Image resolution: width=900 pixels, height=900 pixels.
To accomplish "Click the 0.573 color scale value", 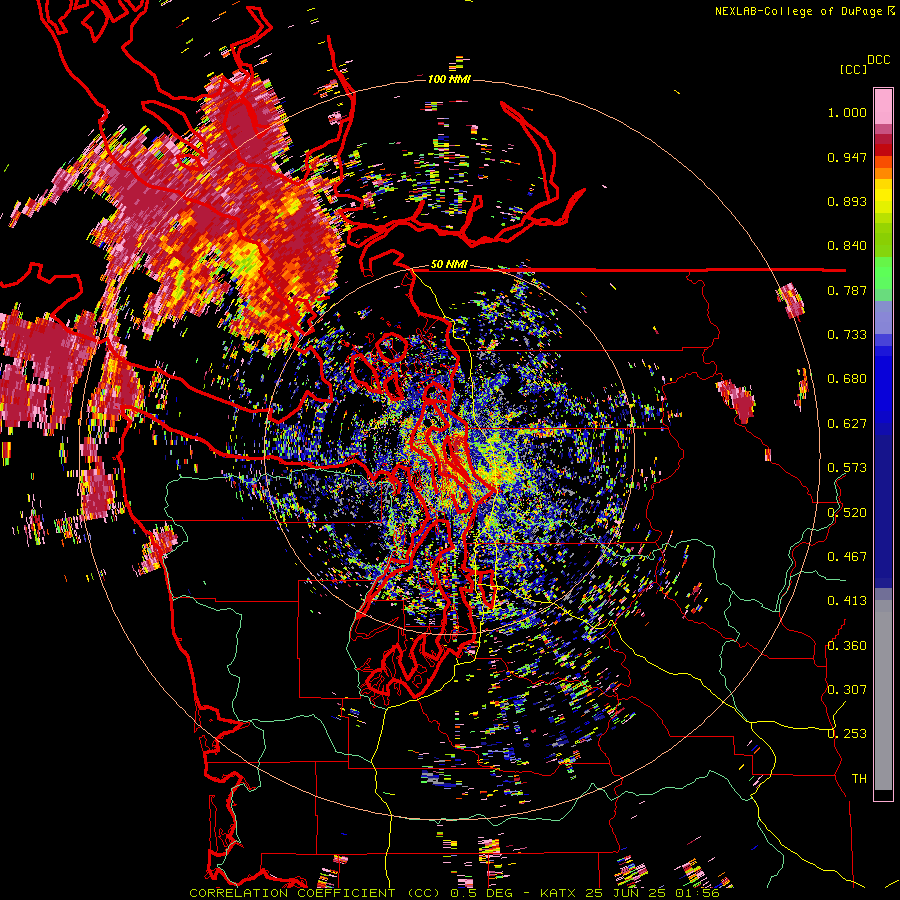I will point(847,468).
